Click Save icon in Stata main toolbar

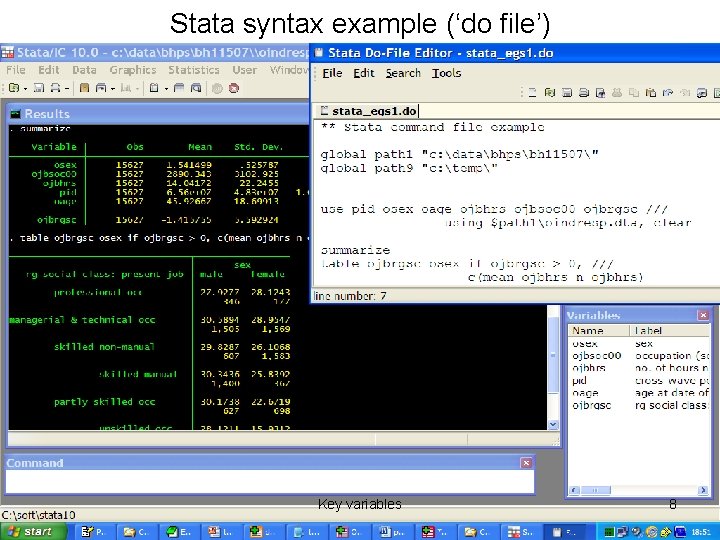39,88
